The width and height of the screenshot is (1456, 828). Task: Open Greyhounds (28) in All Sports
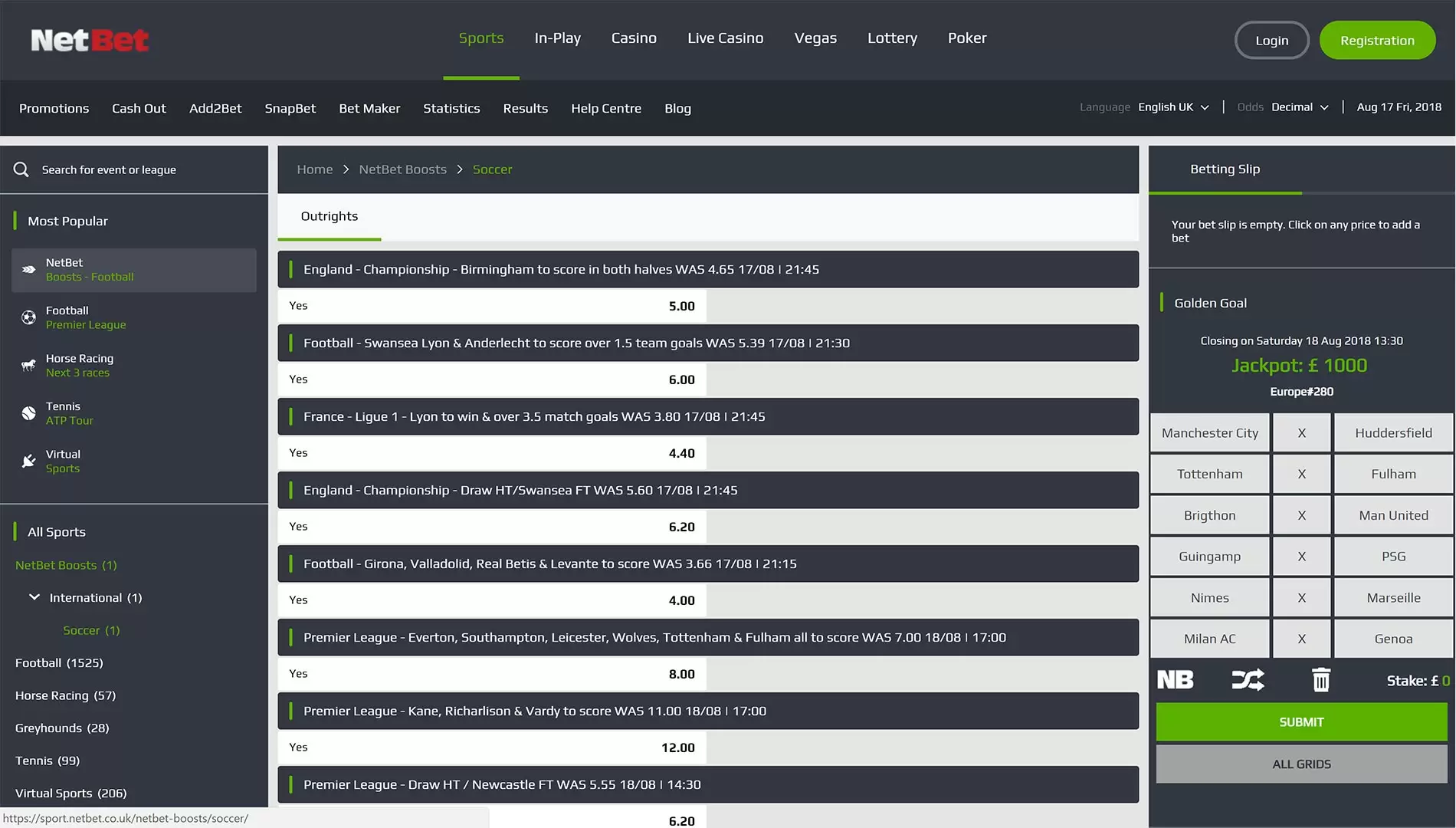[x=62, y=728]
